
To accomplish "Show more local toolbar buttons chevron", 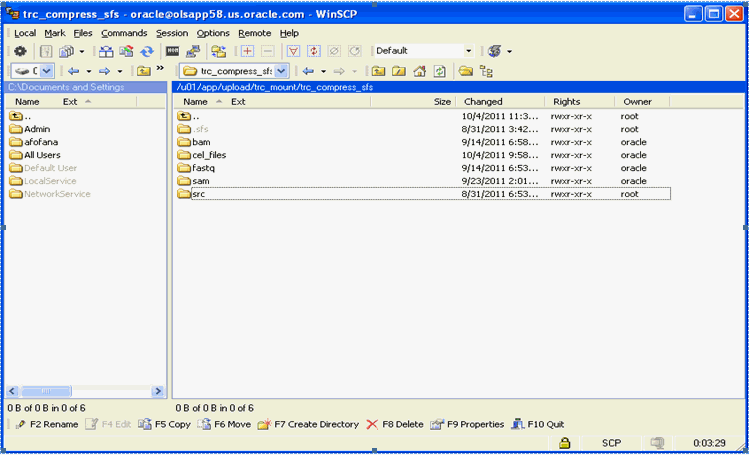I will pos(160,68).
